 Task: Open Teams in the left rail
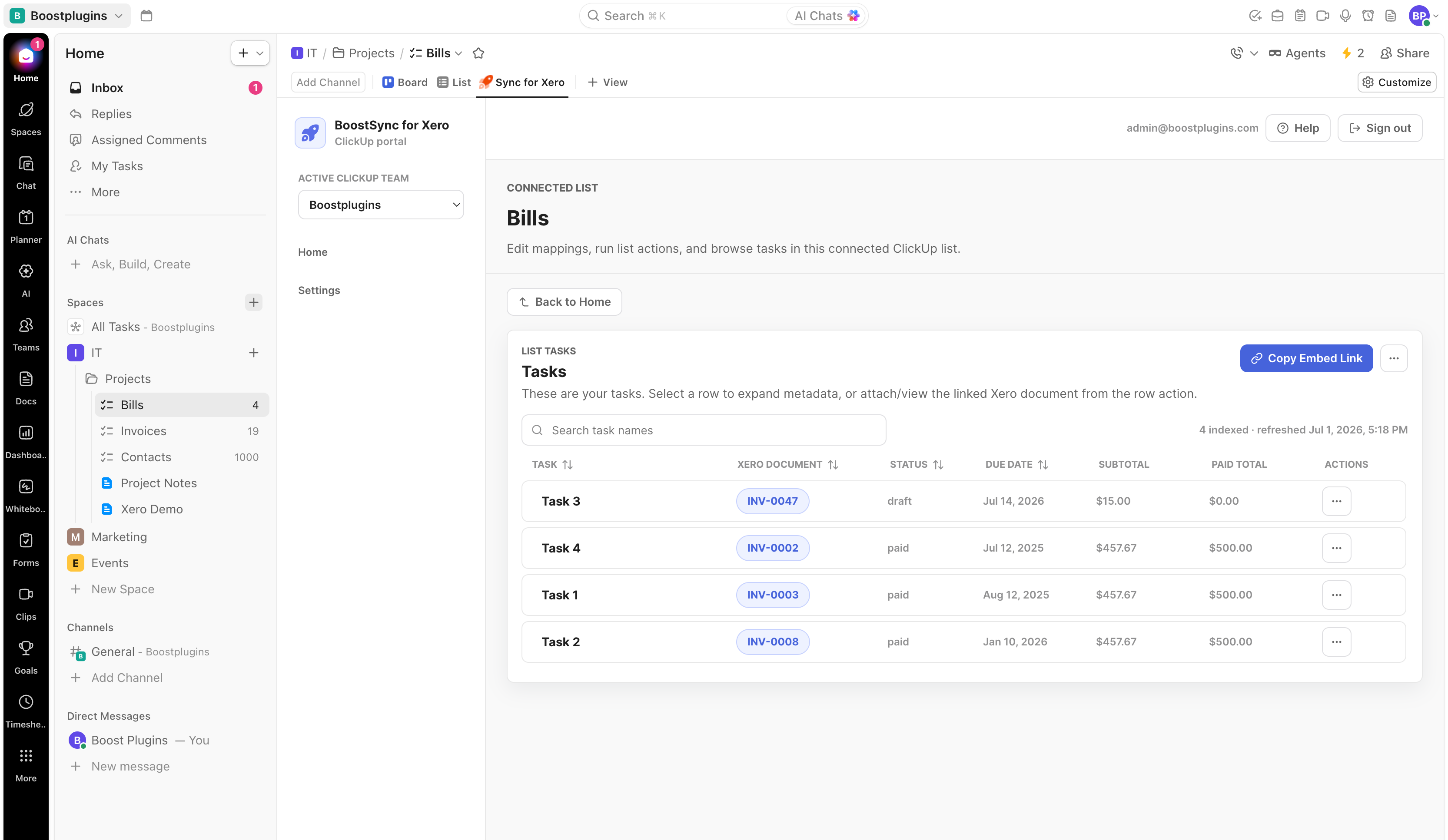pos(26,335)
